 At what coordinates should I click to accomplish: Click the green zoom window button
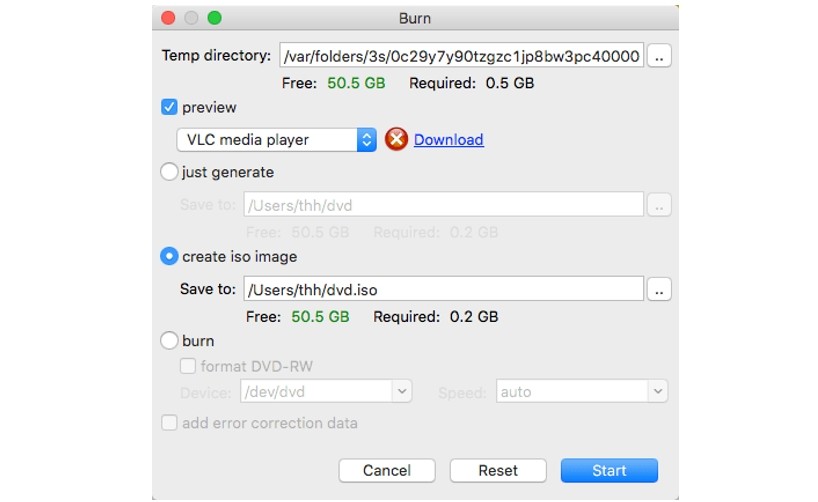pyautogui.click(x=214, y=18)
